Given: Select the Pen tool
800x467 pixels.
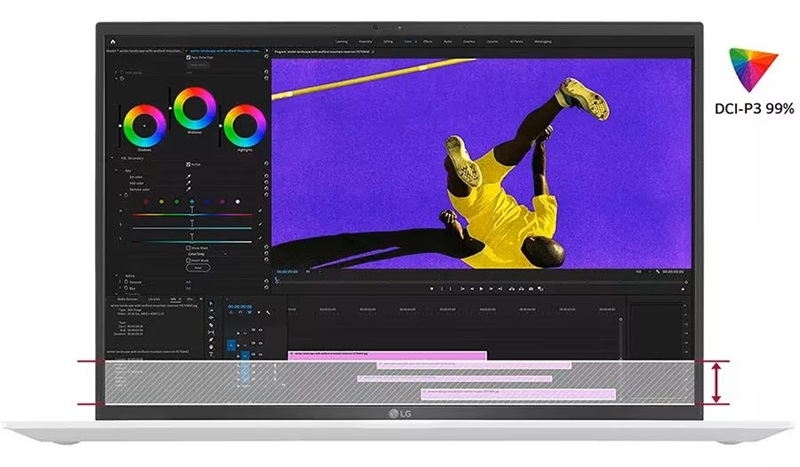Looking at the screenshot, I should click(x=211, y=339).
